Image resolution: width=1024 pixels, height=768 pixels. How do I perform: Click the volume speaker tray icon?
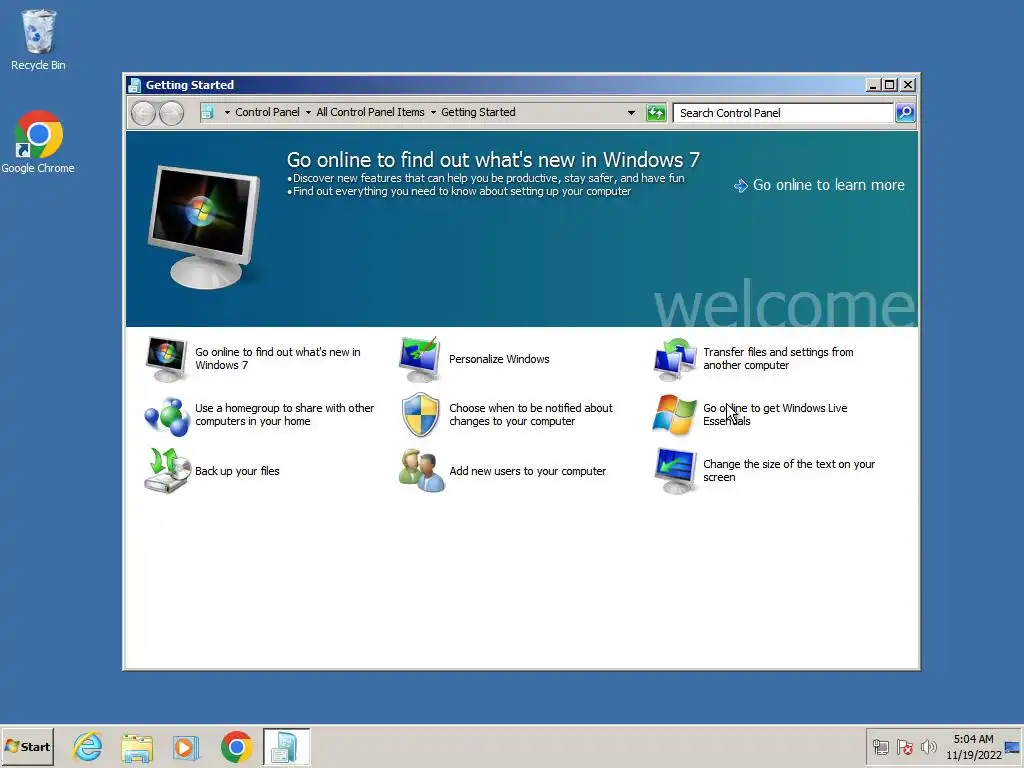(x=928, y=747)
